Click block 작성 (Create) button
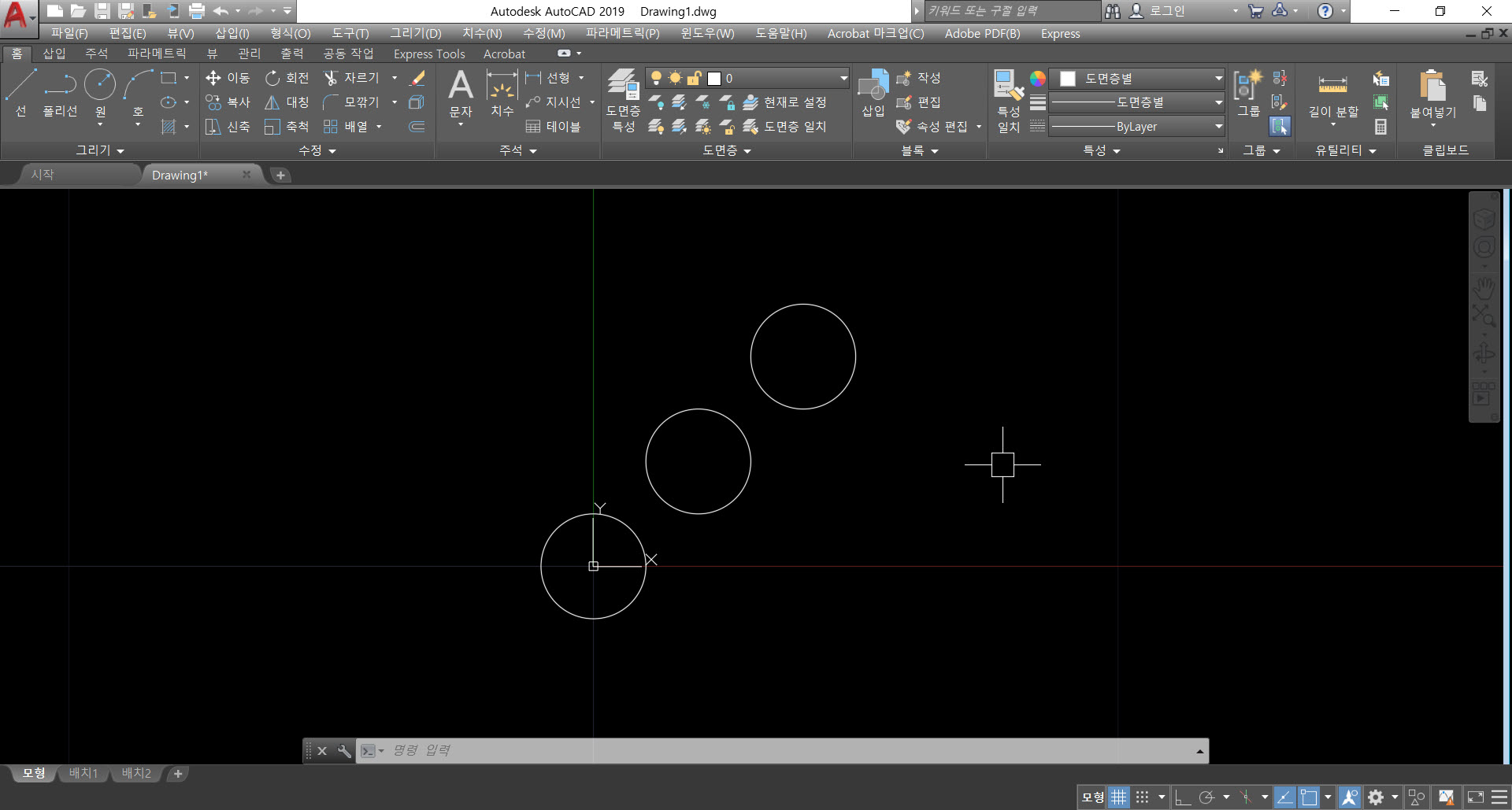This screenshot has height=810, width=1512. [x=918, y=78]
